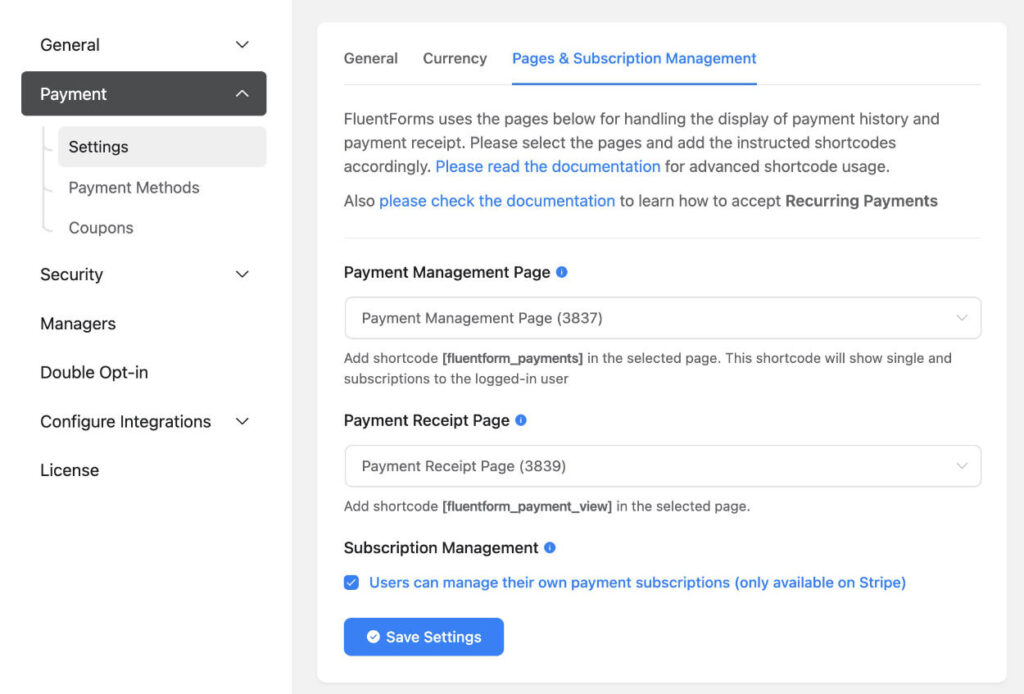The width and height of the screenshot is (1024, 694).
Task: Open the Payment Management Page dropdown
Action: point(662,317)
